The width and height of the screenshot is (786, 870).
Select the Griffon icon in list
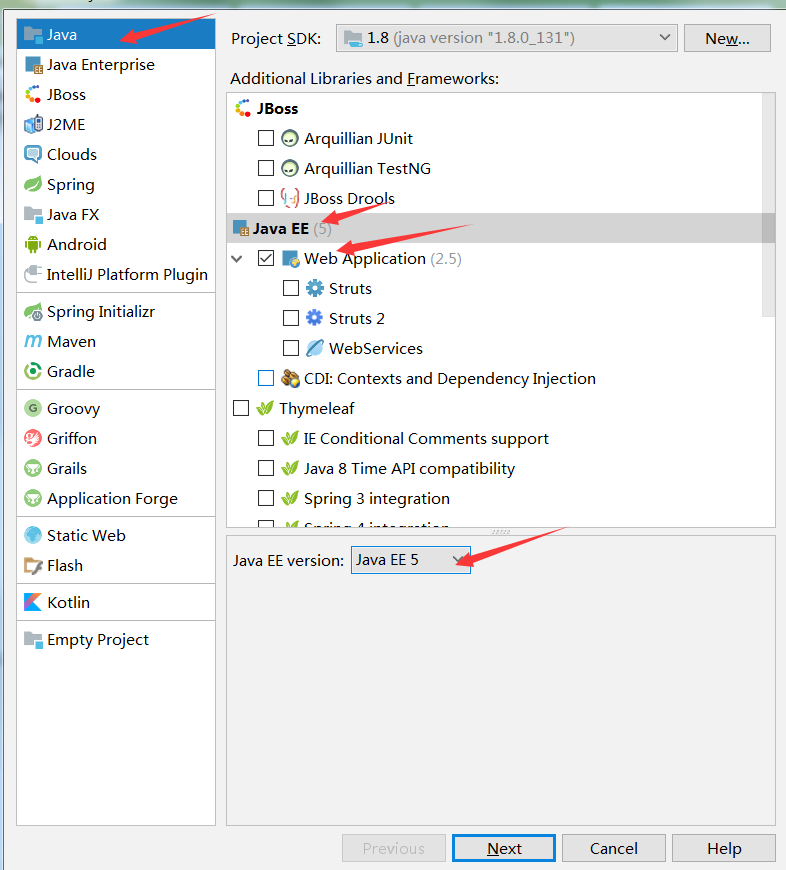click(x=33, y=439)
